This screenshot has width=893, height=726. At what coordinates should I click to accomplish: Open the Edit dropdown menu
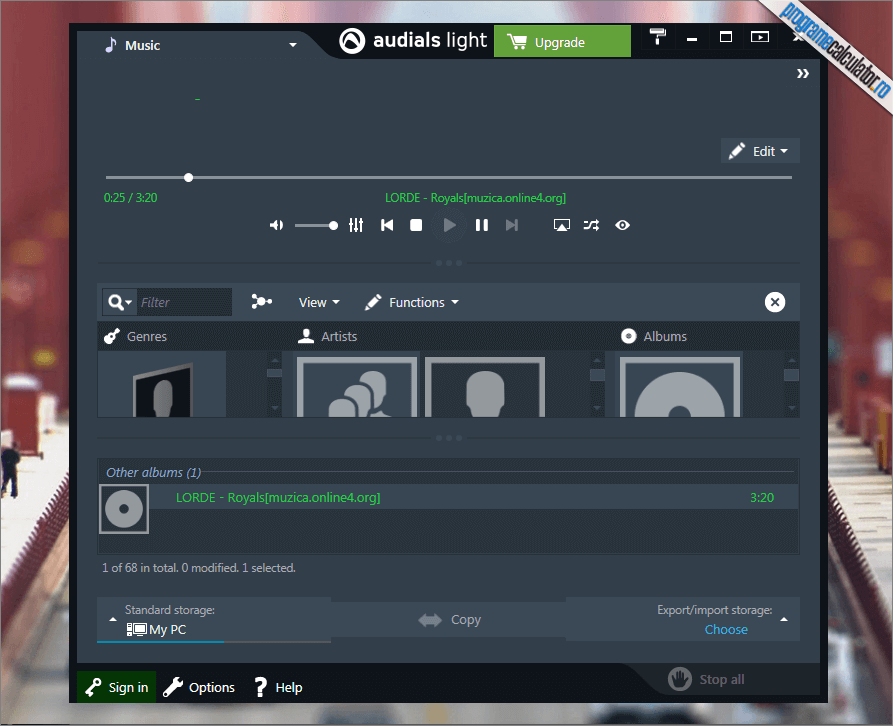(x=760, y=151)
